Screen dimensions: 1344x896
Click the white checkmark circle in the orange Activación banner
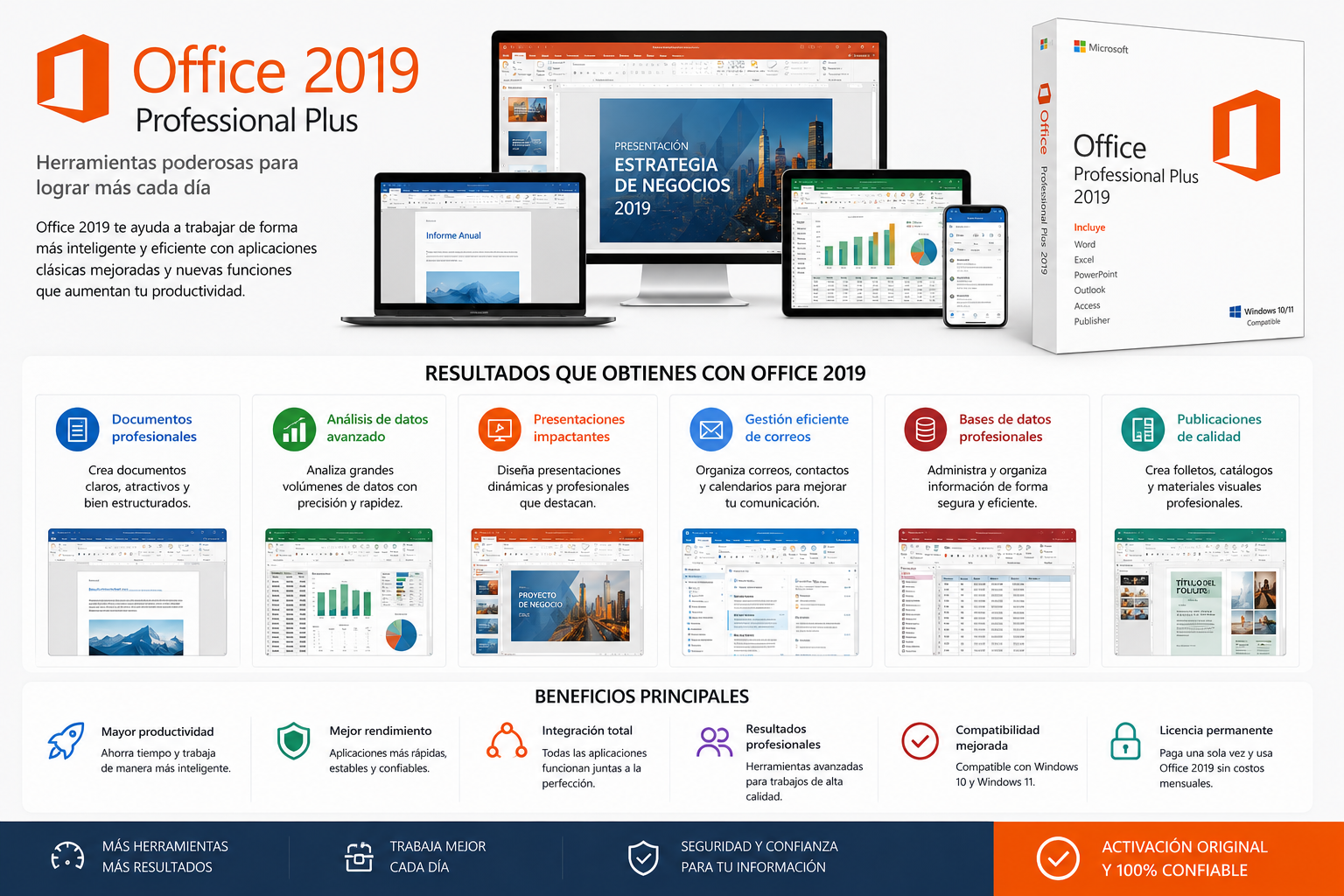(x=1058, y=858)
